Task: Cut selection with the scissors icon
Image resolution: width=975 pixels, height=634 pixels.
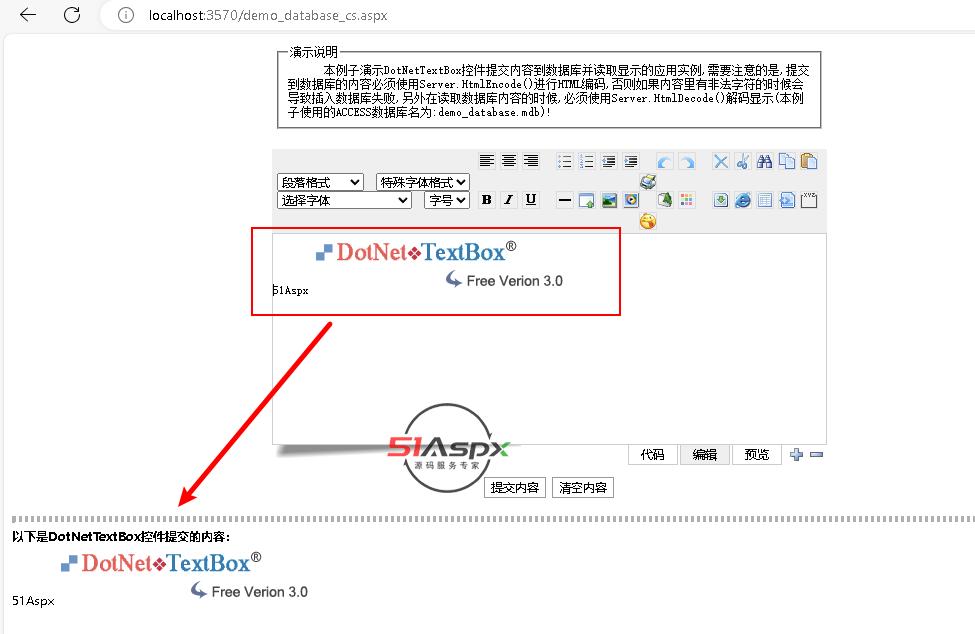Action: [742, 162]
